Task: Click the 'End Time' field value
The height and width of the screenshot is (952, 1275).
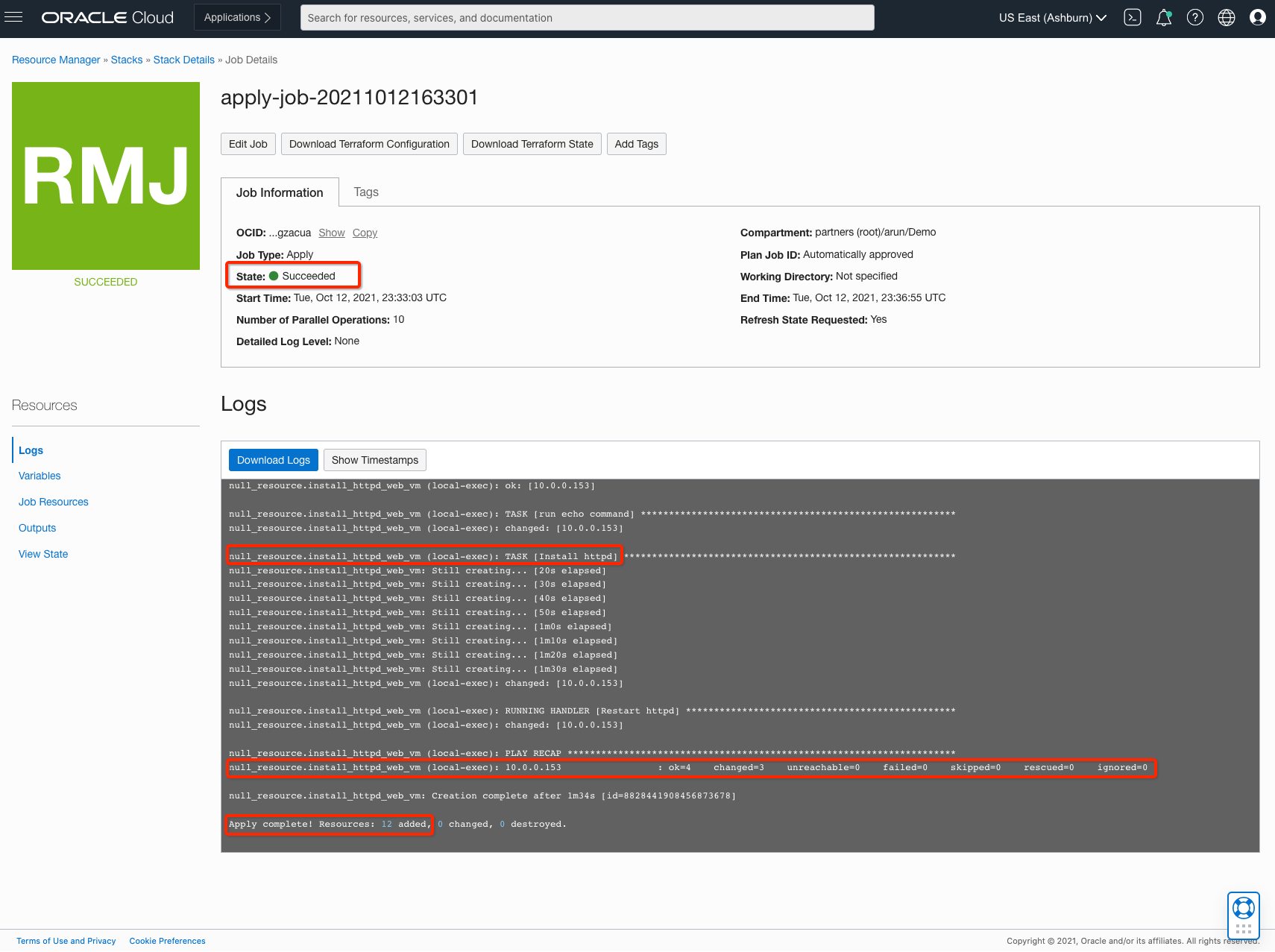Action: (869, 297)
